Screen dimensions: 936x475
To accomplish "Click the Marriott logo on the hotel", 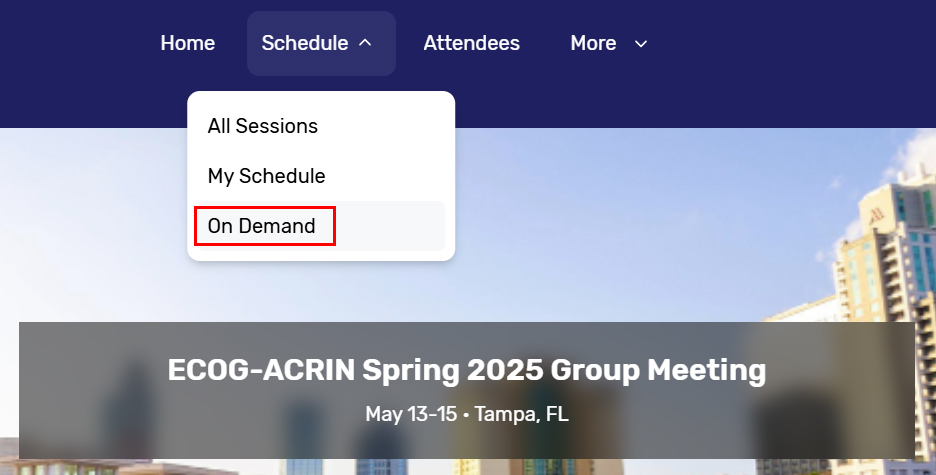I will (x=876, y=215).
